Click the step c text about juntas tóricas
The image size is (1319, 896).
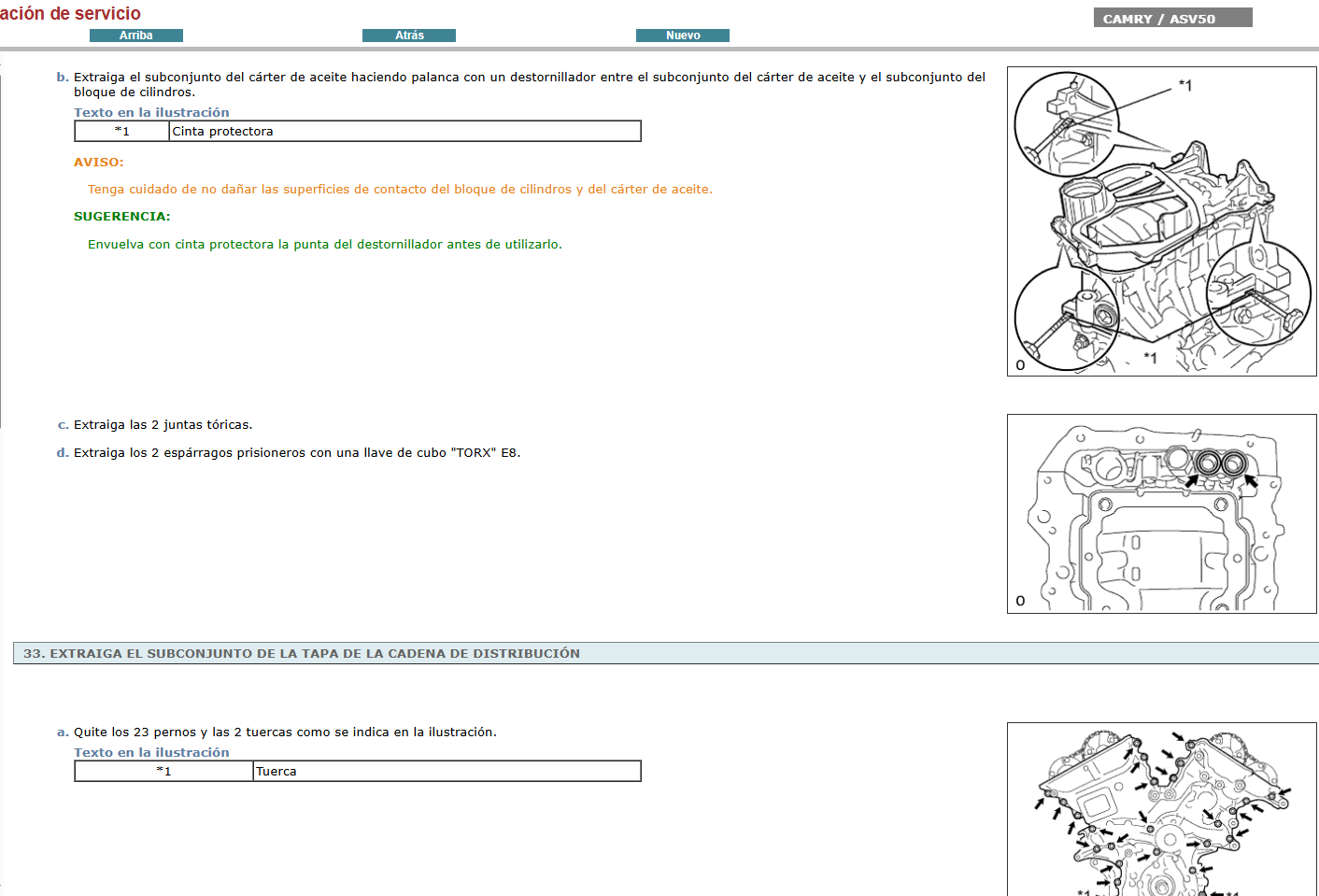[x=163, y=425]
